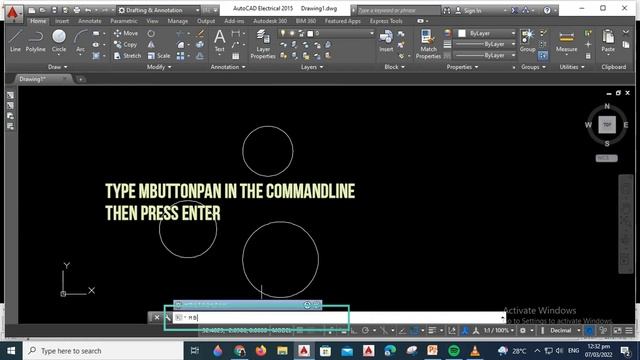Click the Plot printer icon
Screen dimensions: 640x360
(x=76, y=10)
